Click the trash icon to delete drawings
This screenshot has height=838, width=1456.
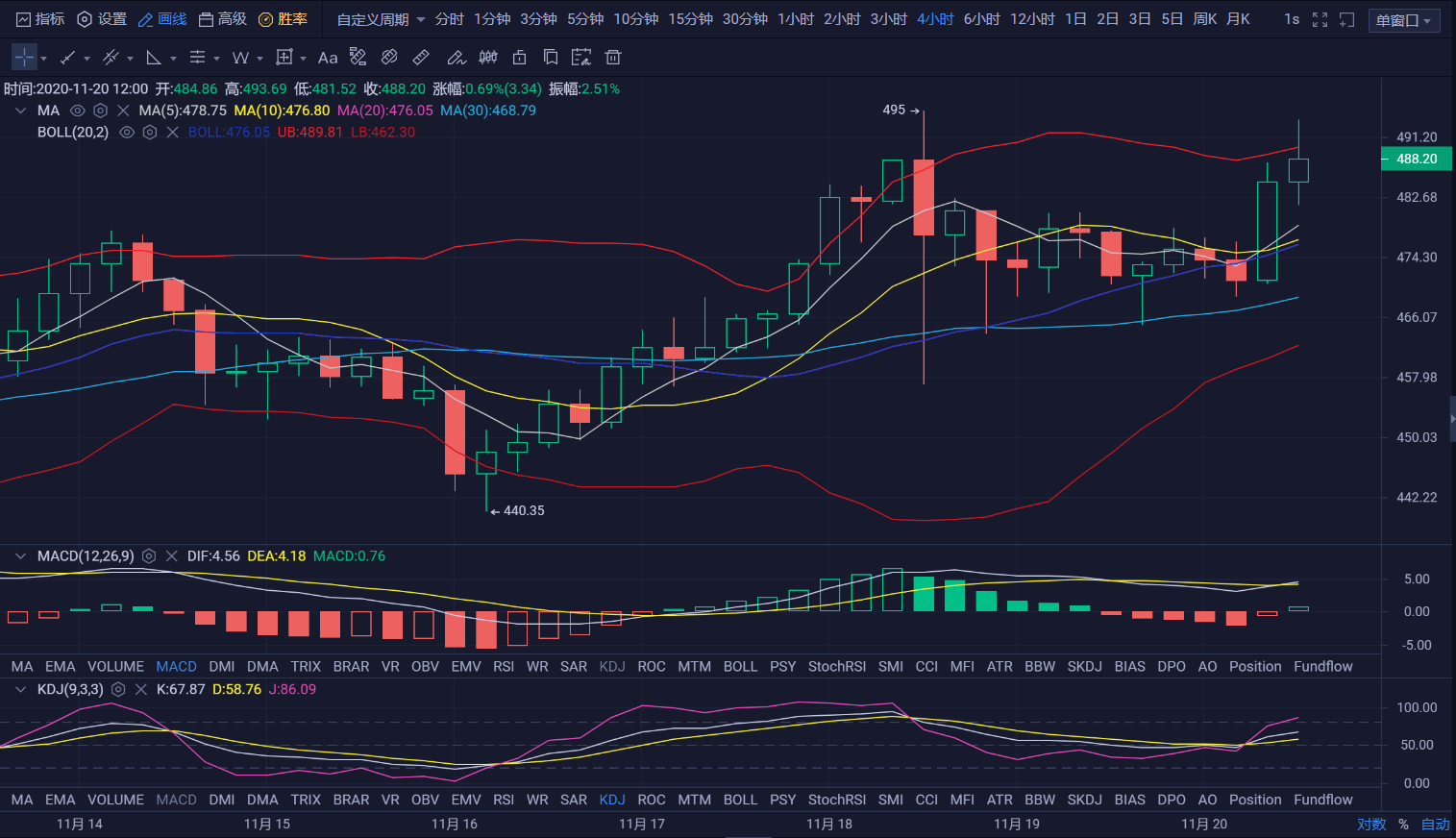pyautogui.click(x=613, y=58)
